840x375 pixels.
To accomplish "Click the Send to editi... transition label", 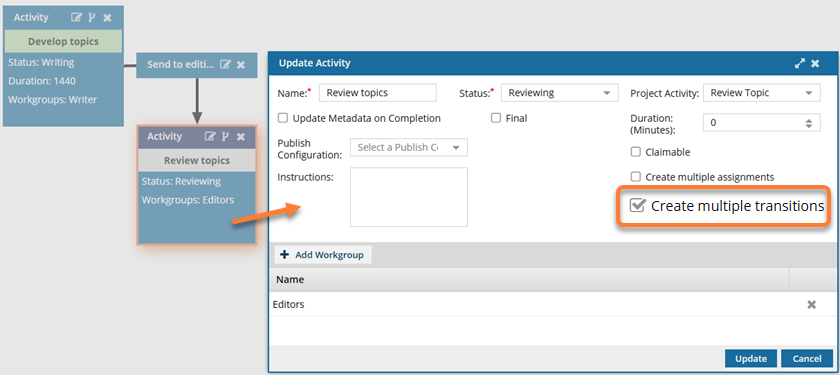I will coord(181,64).
